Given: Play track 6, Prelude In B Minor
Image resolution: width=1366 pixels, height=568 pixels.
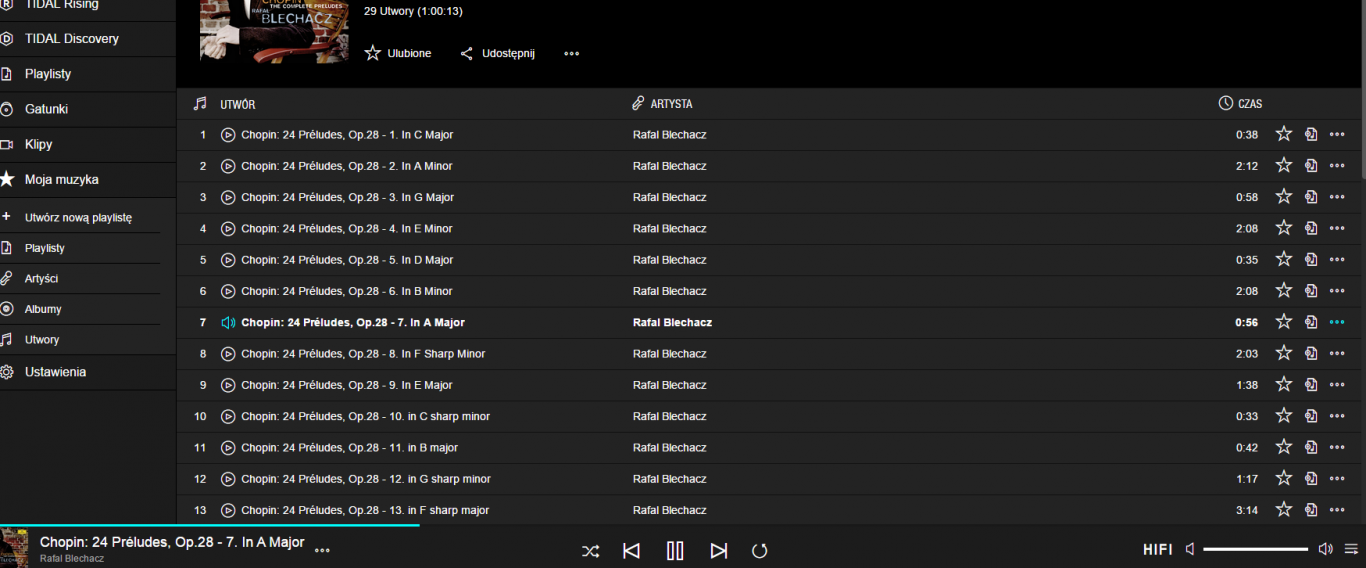Looking at the screenshot, I should tap(228, 291).
